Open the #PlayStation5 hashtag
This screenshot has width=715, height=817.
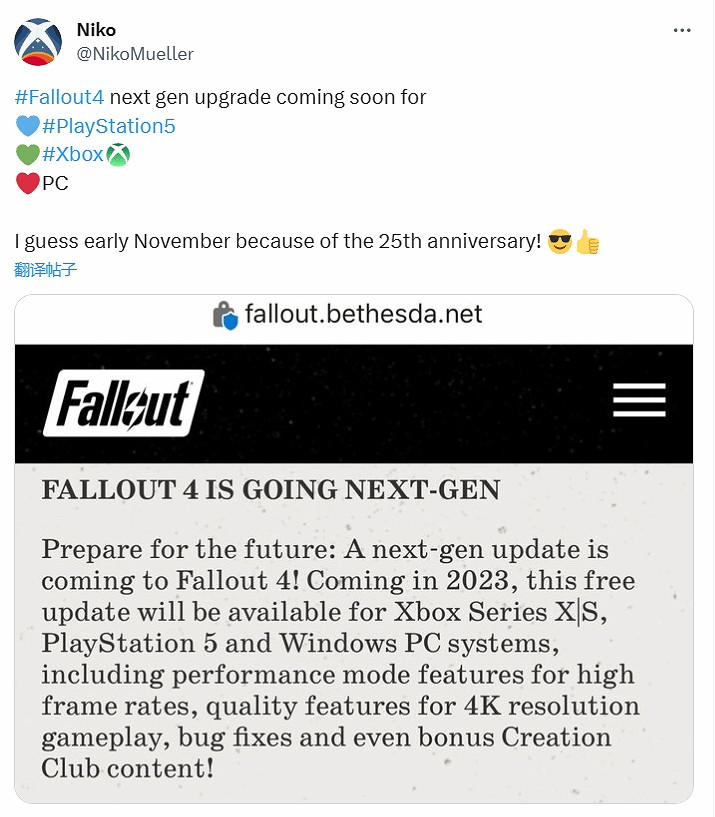click(109, 126)
